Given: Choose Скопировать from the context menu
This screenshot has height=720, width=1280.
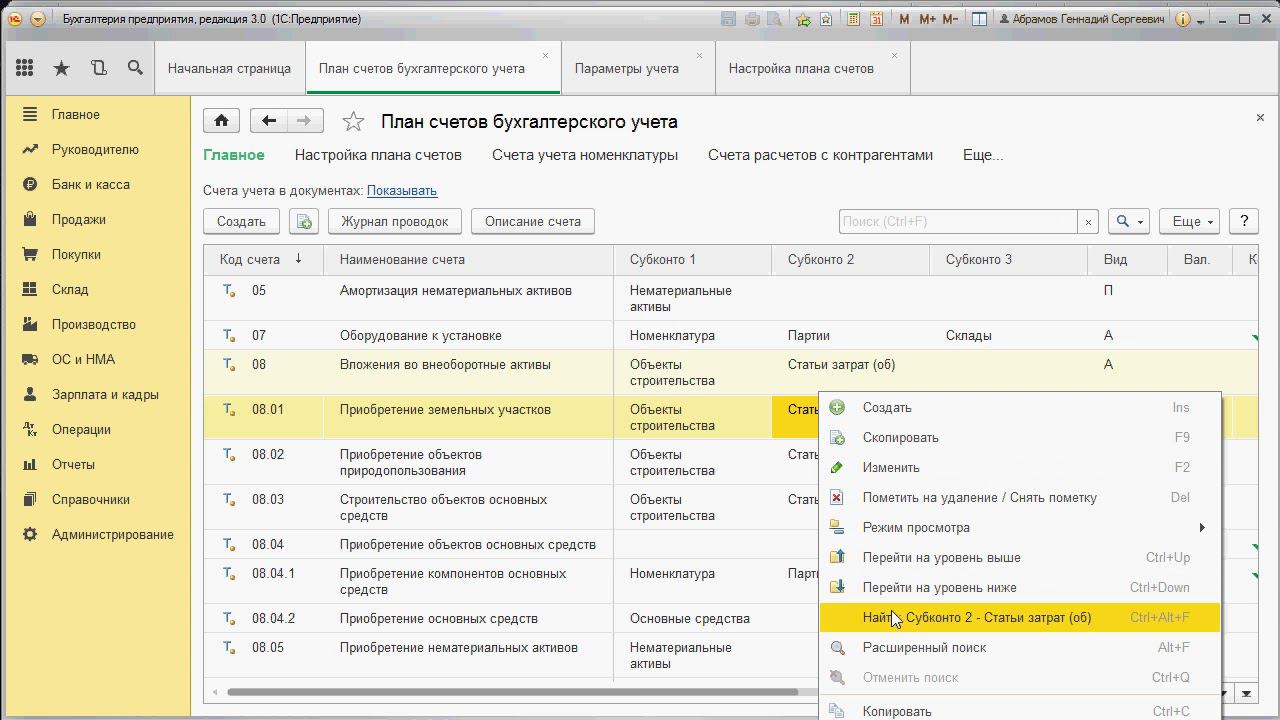Looking at the screenshot, I should (x=900, y=437).
